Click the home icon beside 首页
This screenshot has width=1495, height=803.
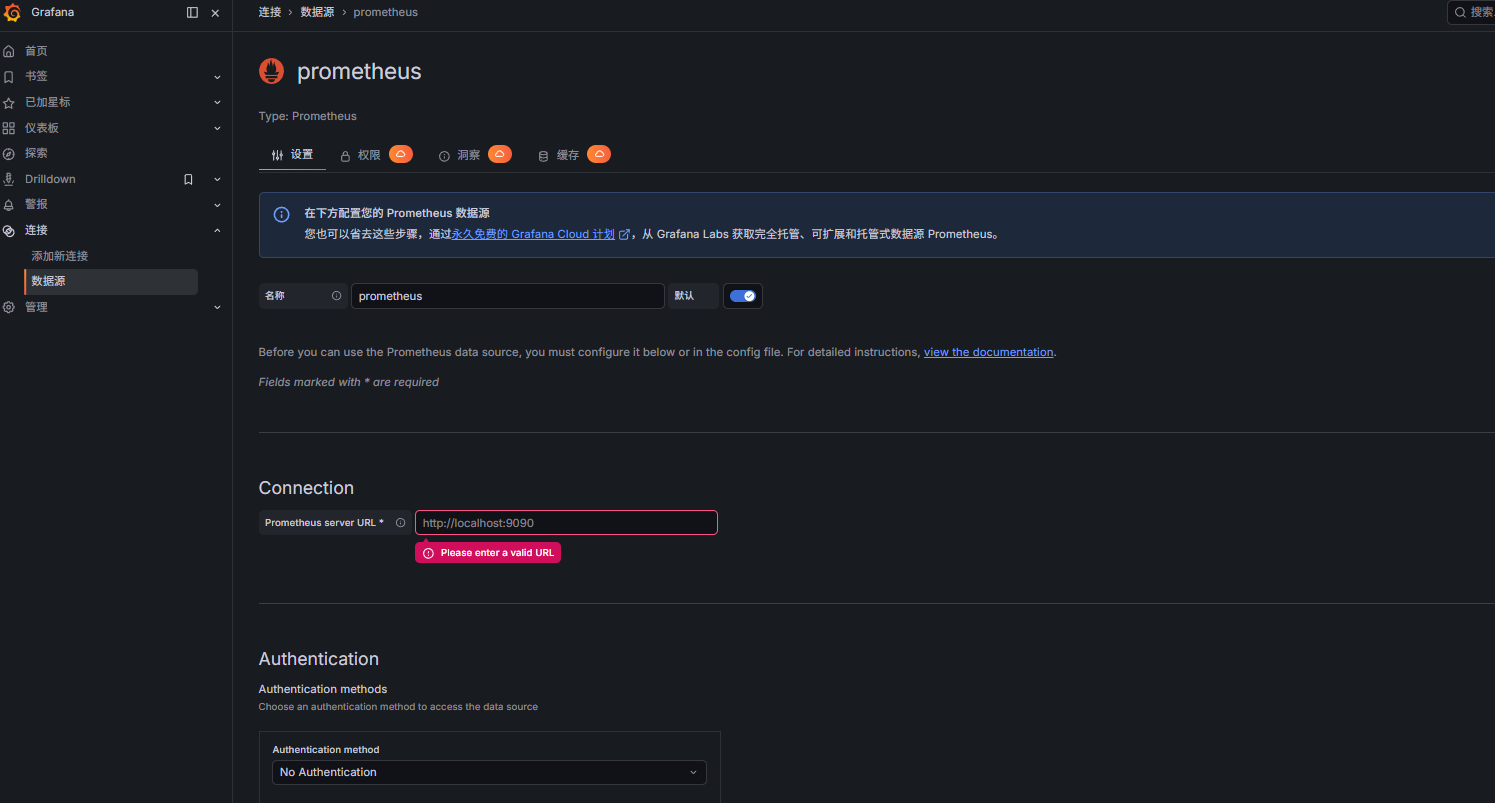(x=9, y=51)
